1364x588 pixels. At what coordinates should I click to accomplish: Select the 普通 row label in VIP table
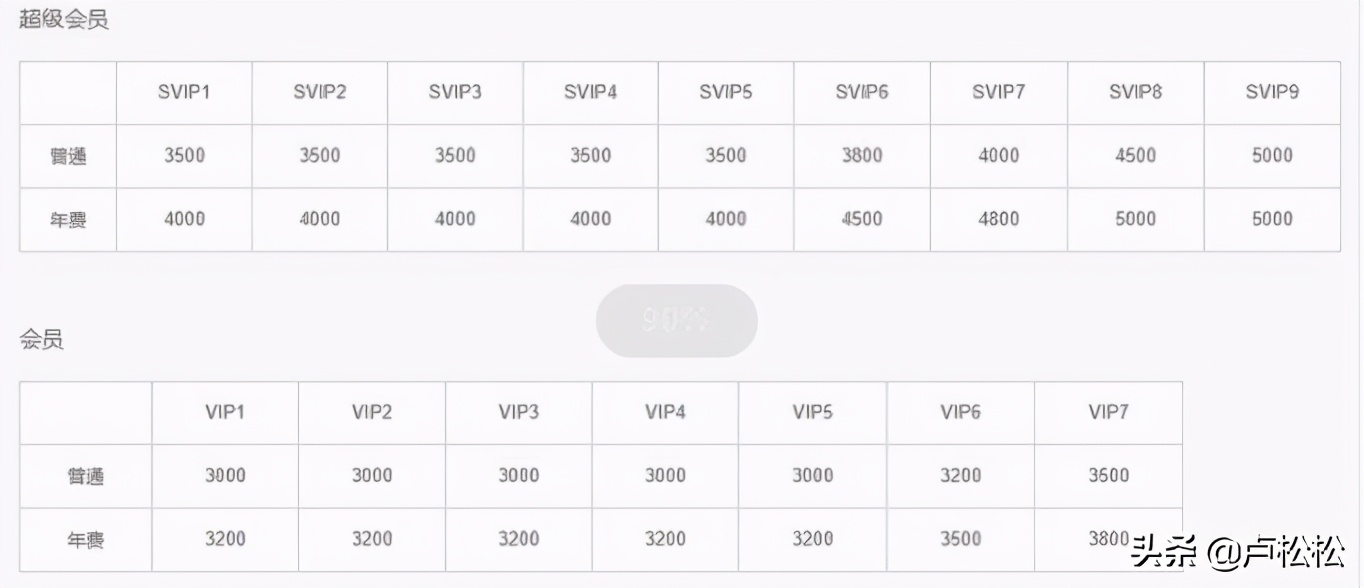point(86,476)
